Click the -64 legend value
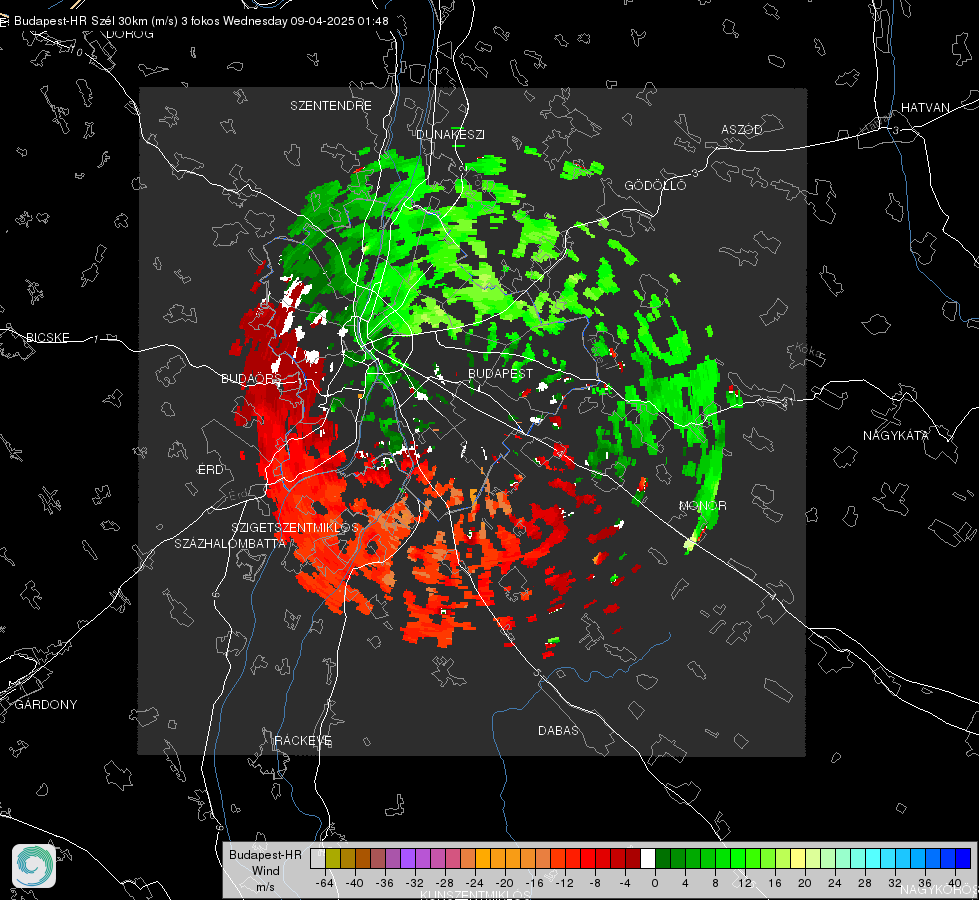979x900 pixels. (x=325, y=883)
